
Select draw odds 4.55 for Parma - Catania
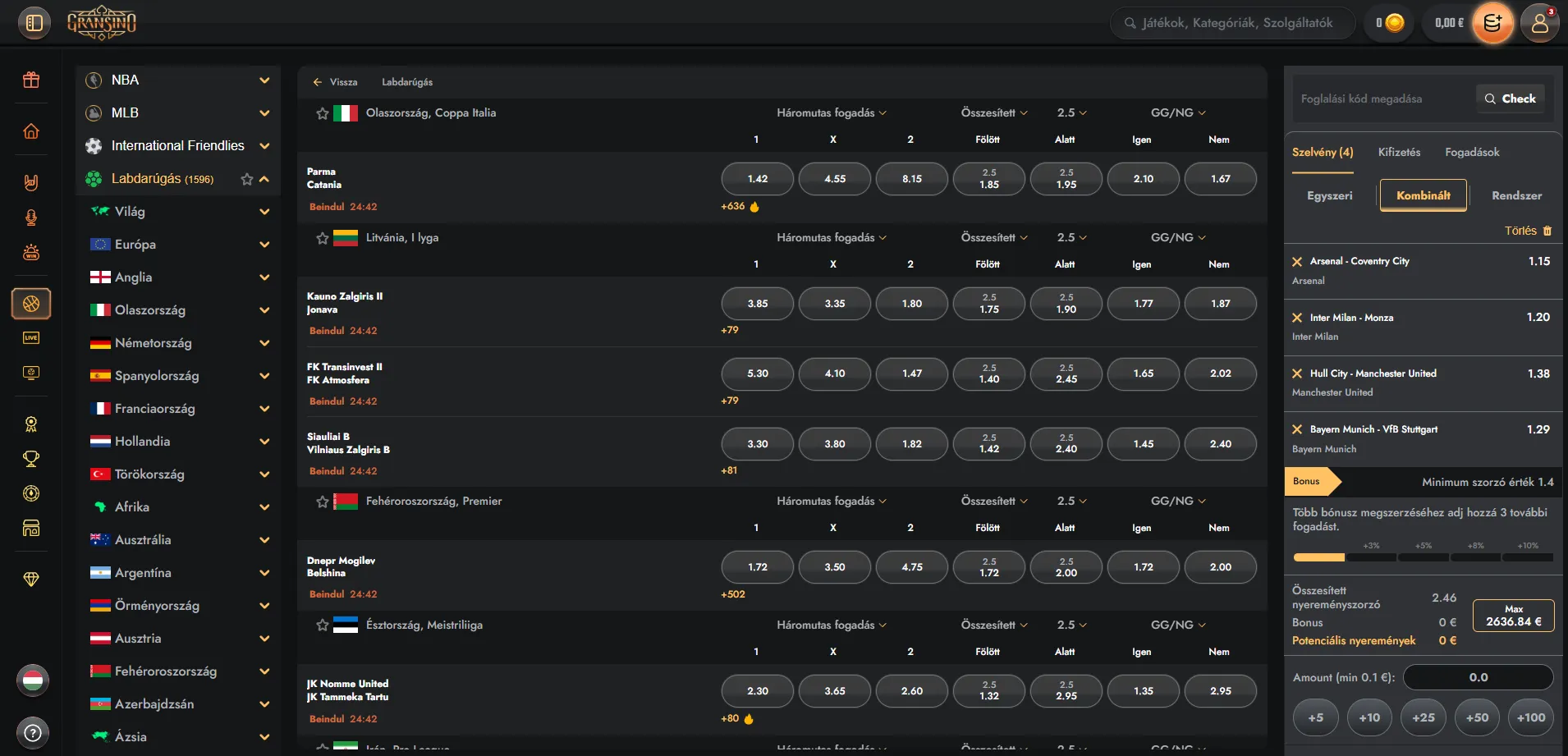pos(835,179)
